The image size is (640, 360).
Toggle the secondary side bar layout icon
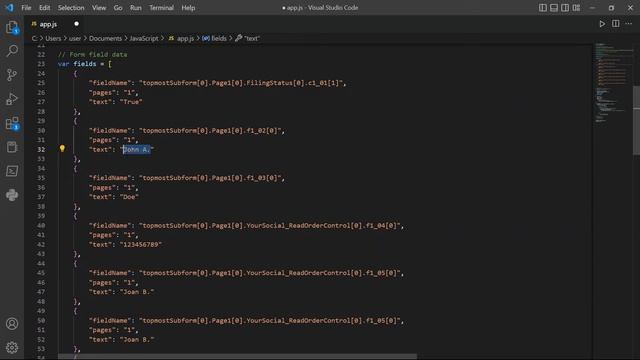click(x=565, y=8)
